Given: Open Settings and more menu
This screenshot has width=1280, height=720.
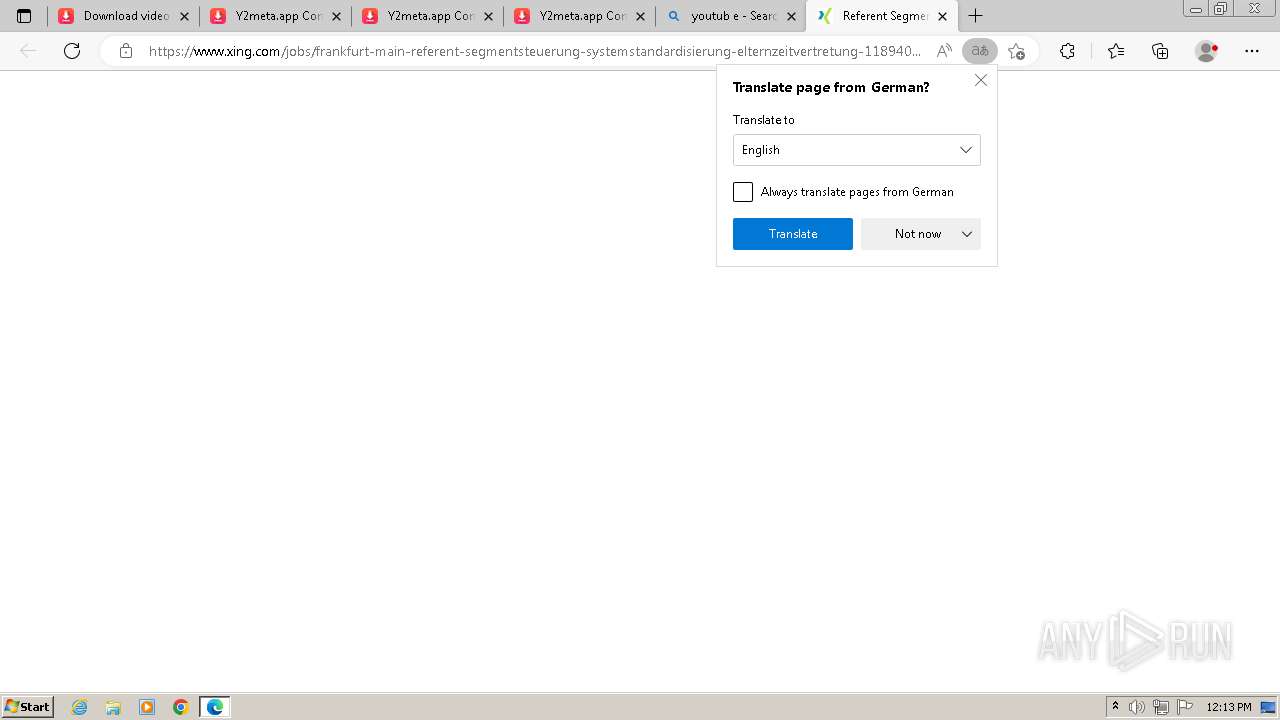Looking at the screenshot, I should 1252,51.
